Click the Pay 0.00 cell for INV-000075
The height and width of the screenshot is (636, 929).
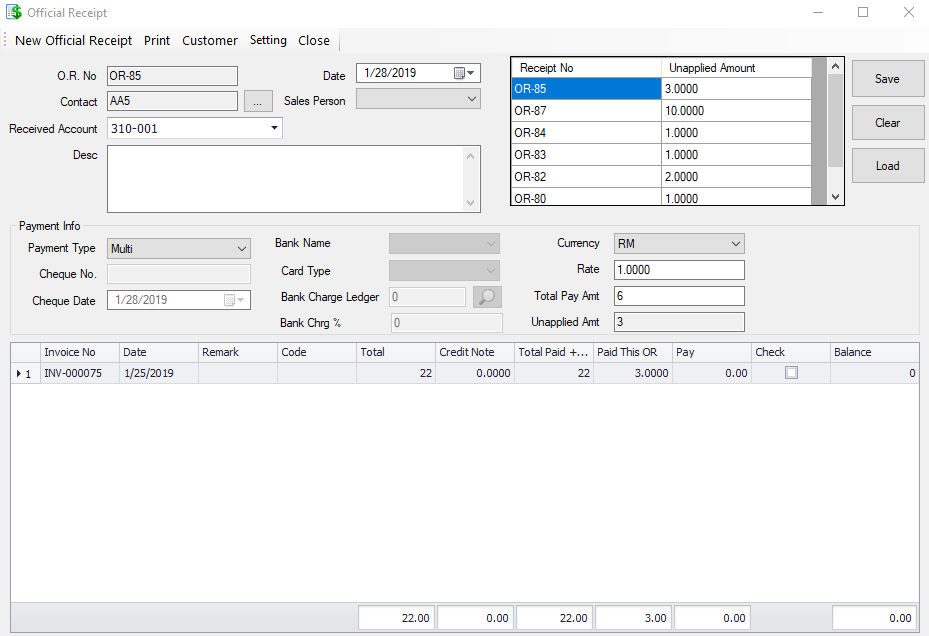(x=712, y=373)
